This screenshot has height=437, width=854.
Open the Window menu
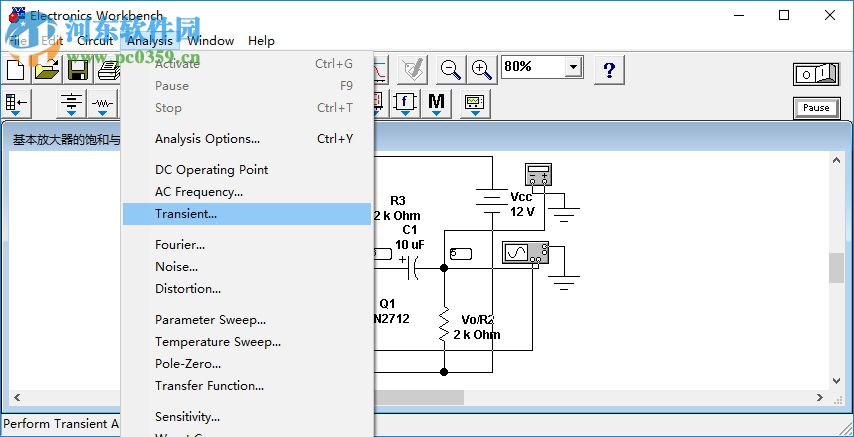coord(211,41)
